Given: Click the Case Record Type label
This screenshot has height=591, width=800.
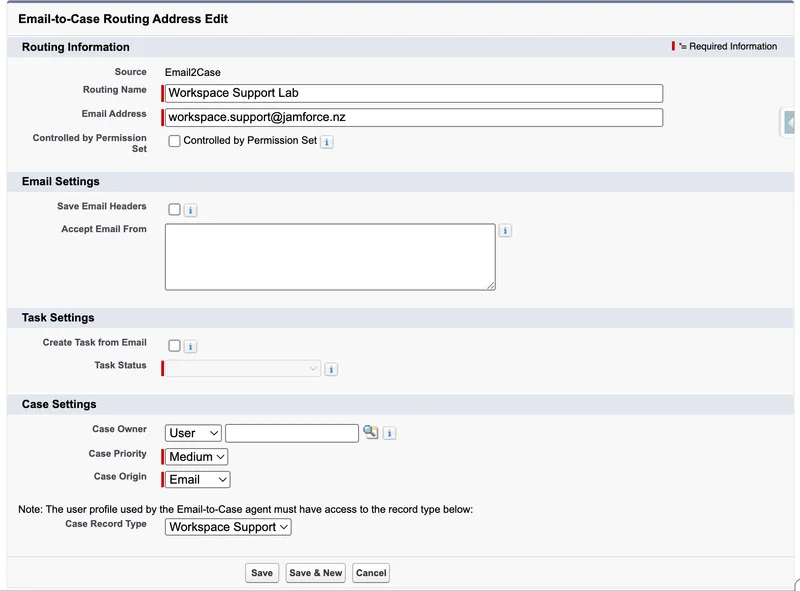Looking at the screenshot, I should [x=106, y=524].
